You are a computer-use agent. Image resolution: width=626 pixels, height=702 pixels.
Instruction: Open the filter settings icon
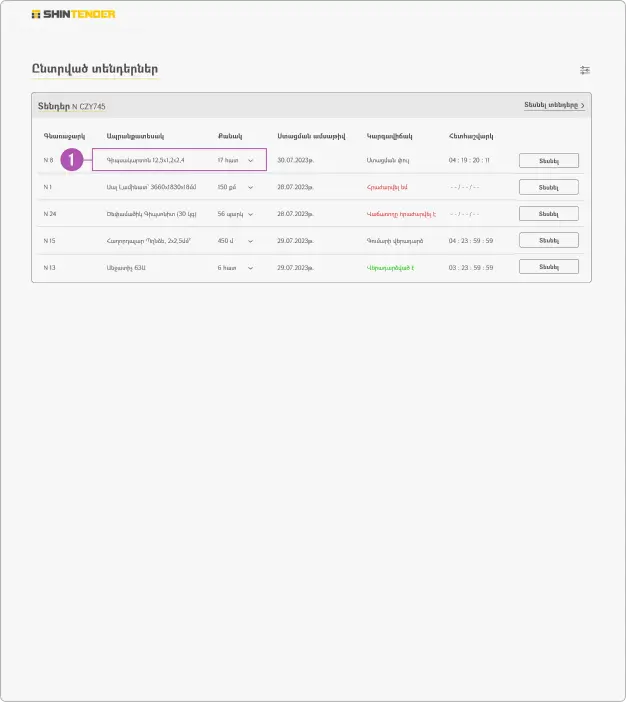tap(585, 70)
